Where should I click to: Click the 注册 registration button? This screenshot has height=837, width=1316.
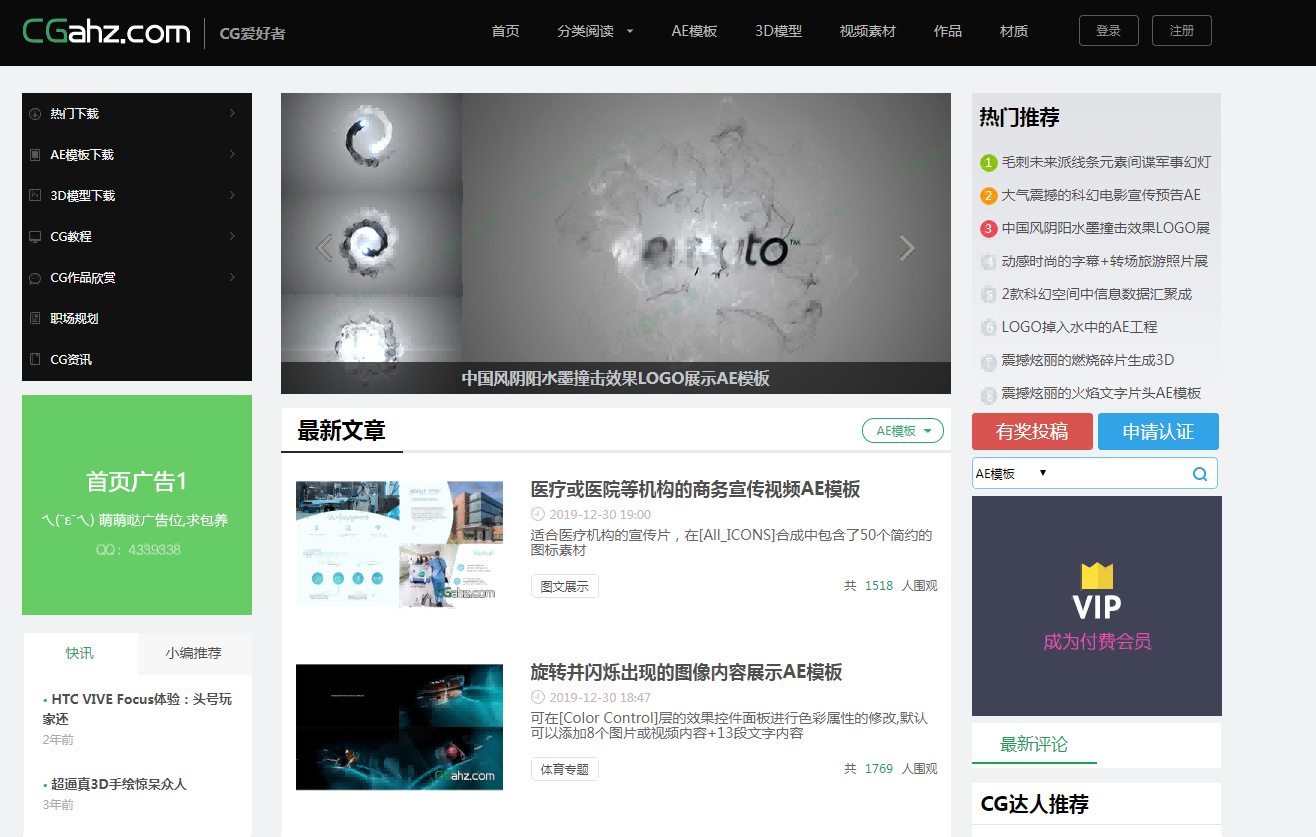(1181, 30)
